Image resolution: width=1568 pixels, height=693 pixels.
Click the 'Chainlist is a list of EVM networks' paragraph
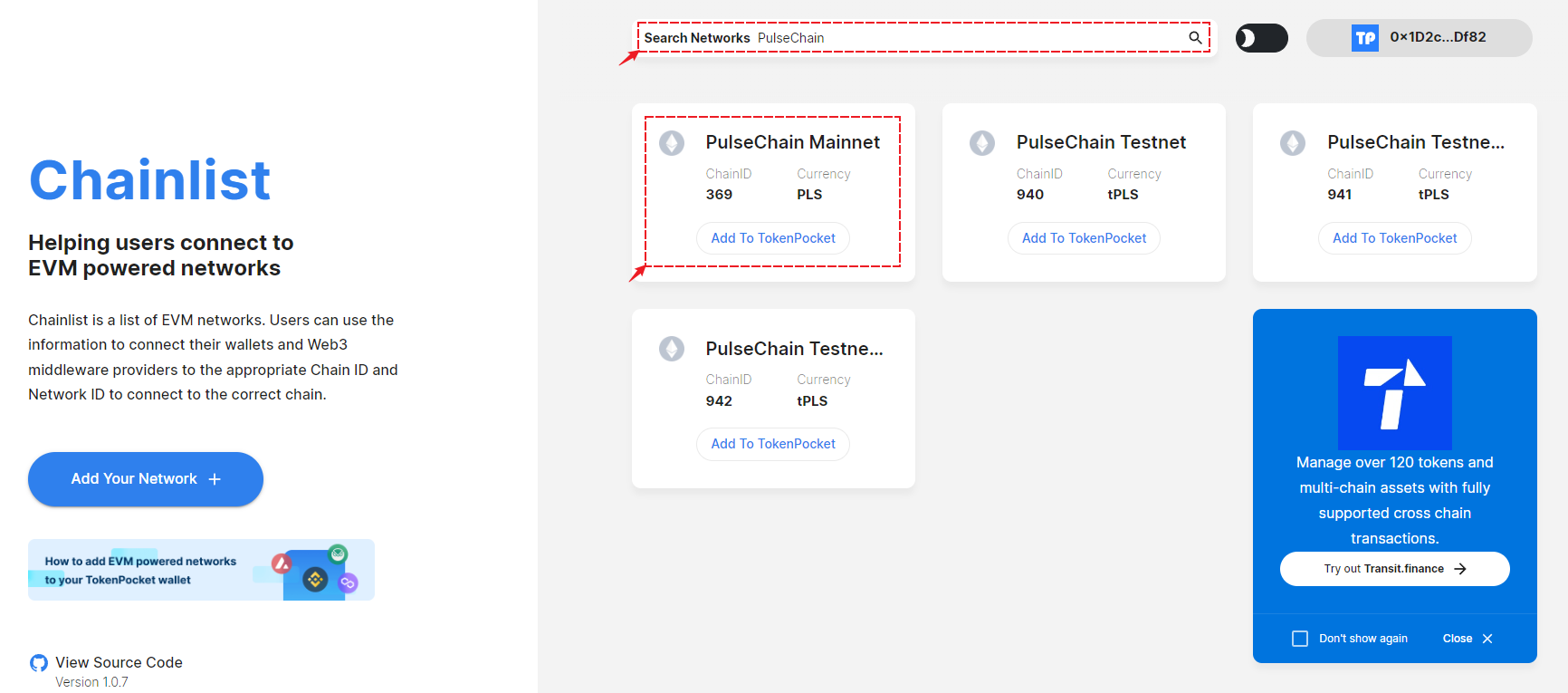[213, 357]
